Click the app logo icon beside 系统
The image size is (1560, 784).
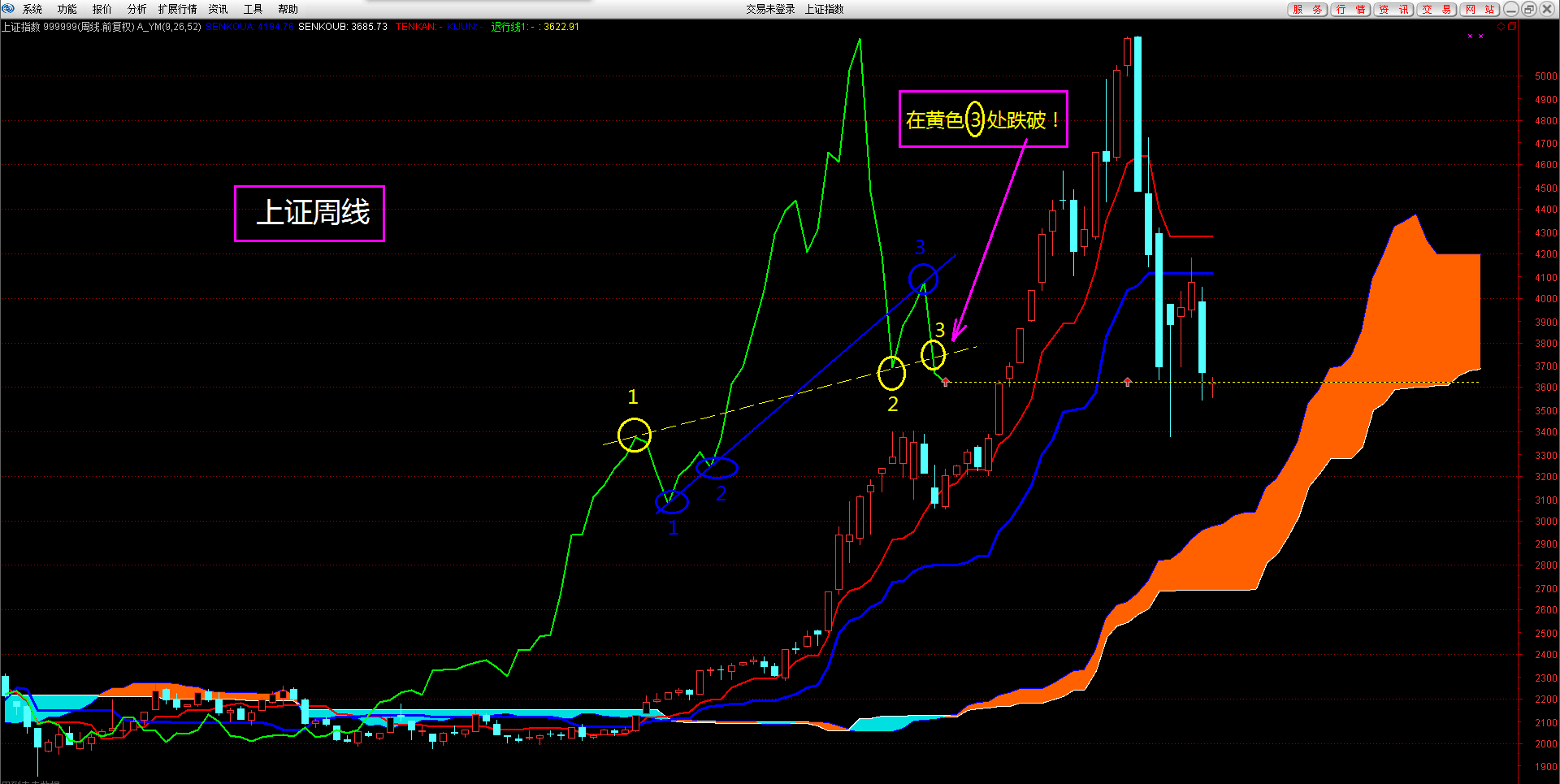click(9, 9)
